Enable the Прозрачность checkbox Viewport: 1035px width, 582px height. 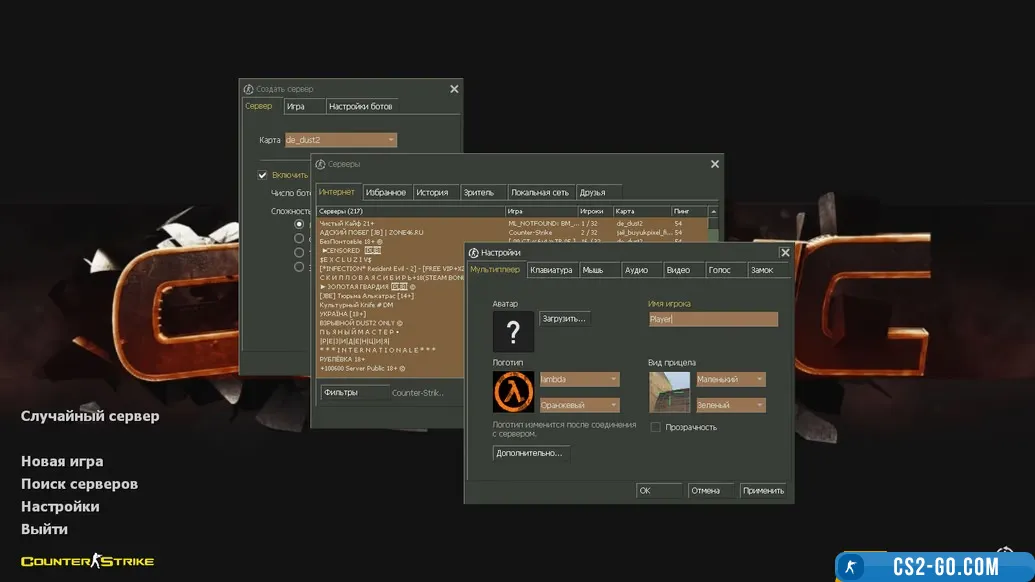656,427
